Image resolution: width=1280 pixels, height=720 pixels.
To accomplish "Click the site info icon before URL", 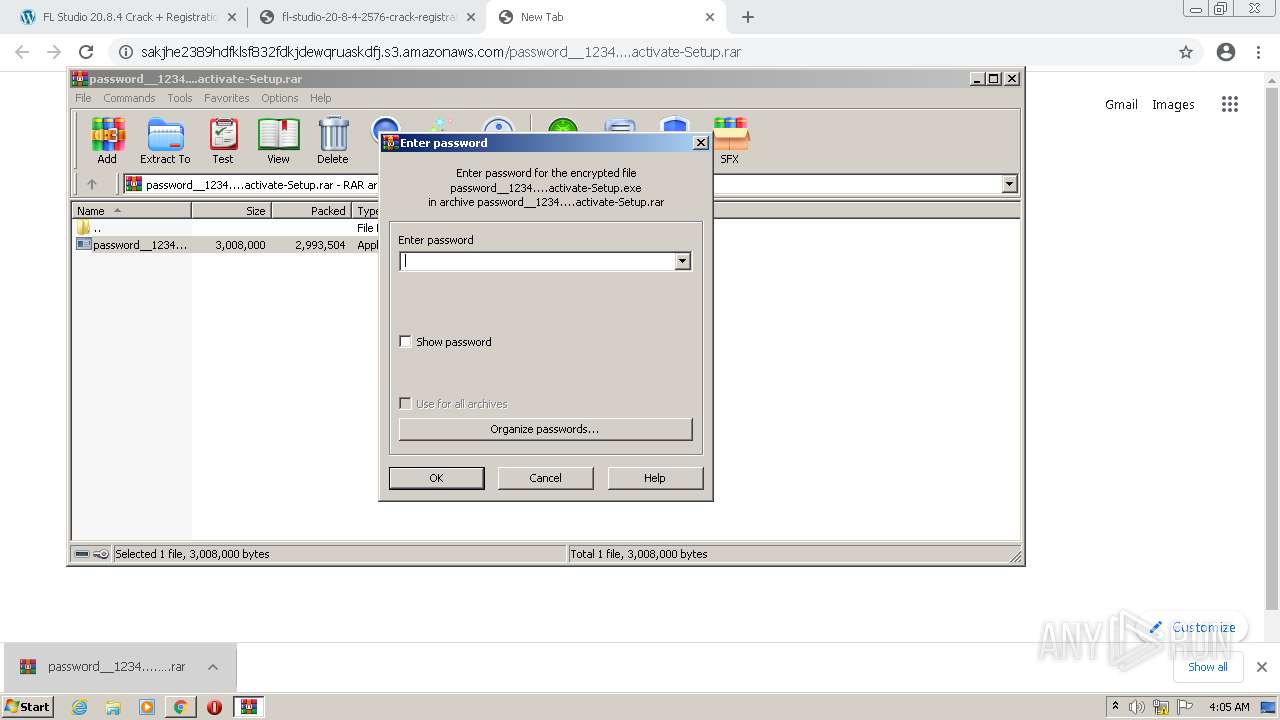I will click(125, 52).
